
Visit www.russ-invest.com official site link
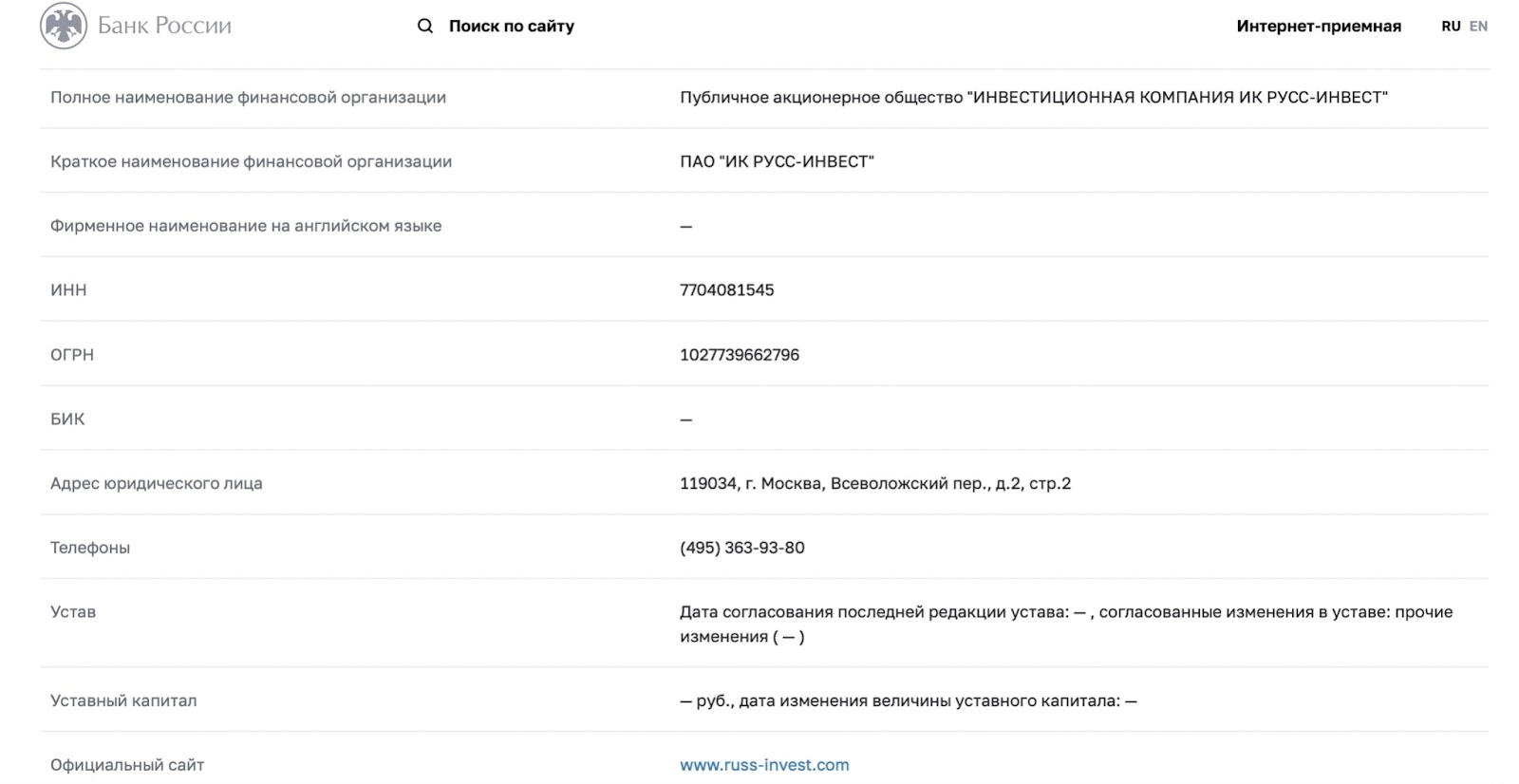pyautogui.click(x=764, y=765)
